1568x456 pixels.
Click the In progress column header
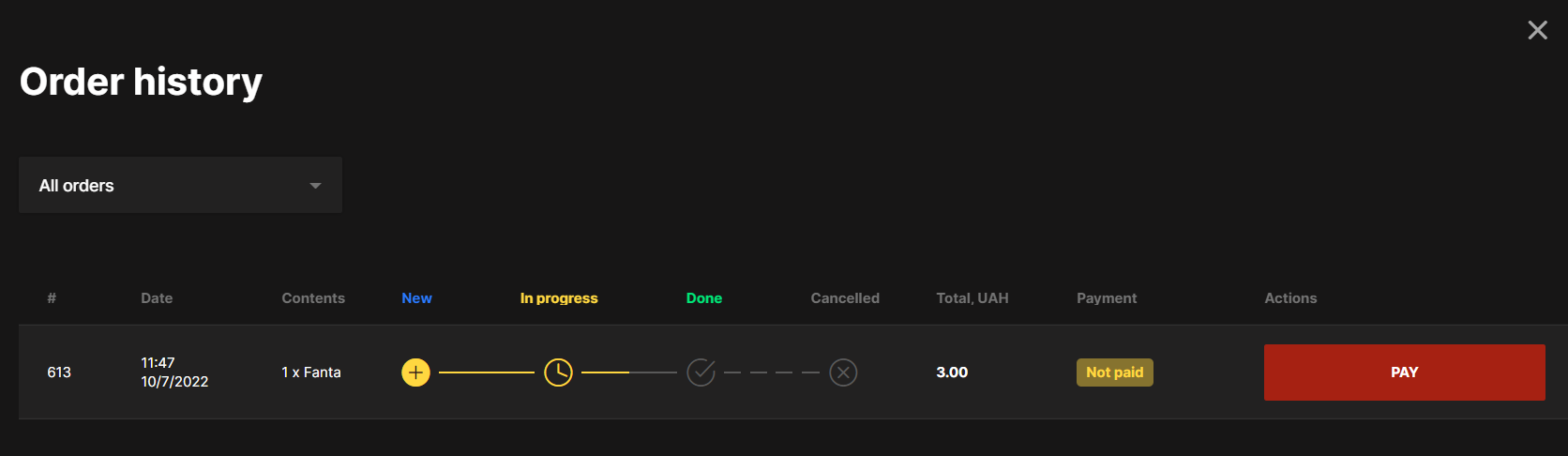click(x=559, y=298)
